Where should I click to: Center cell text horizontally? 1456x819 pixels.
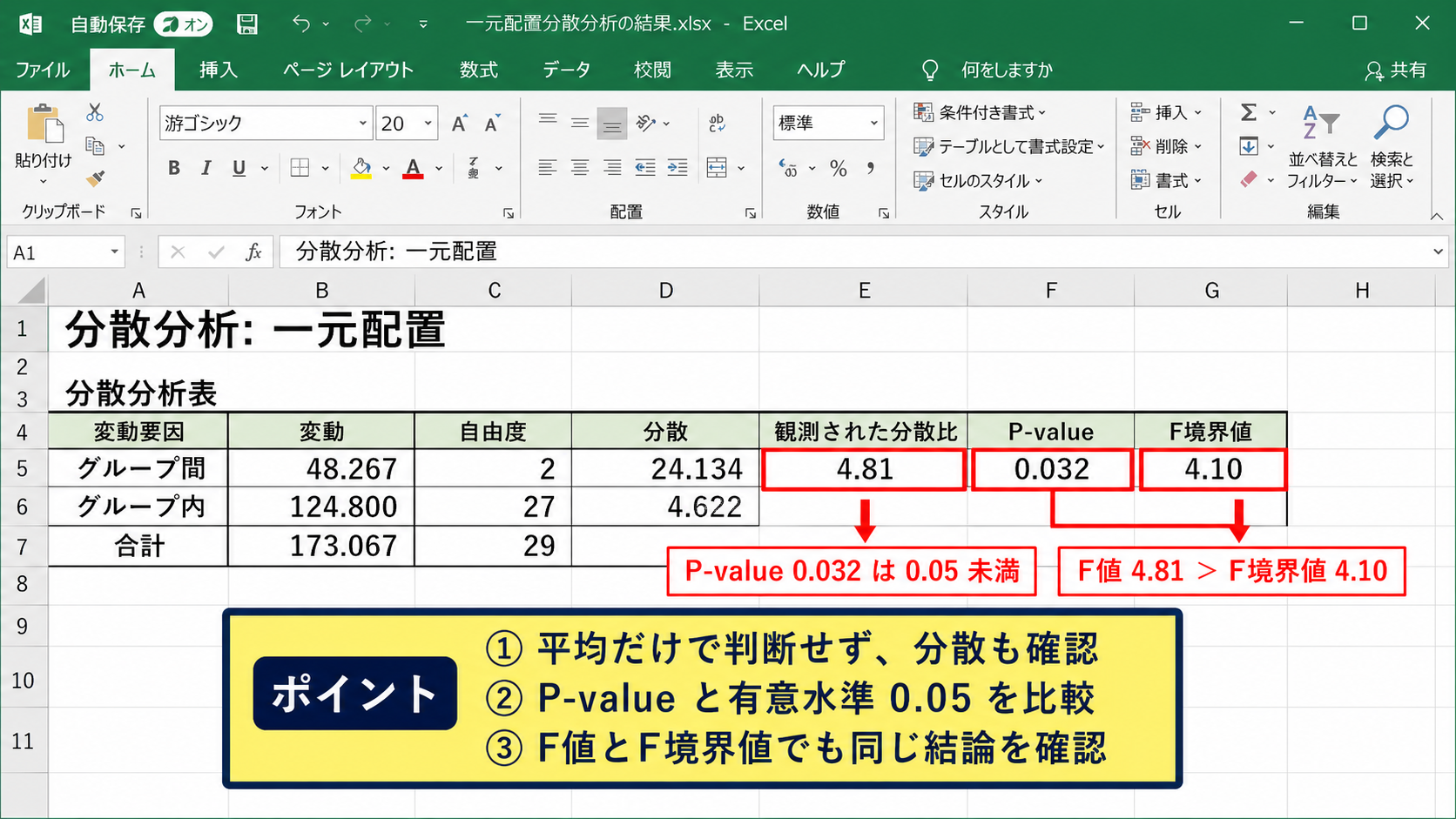coord(580,168)
